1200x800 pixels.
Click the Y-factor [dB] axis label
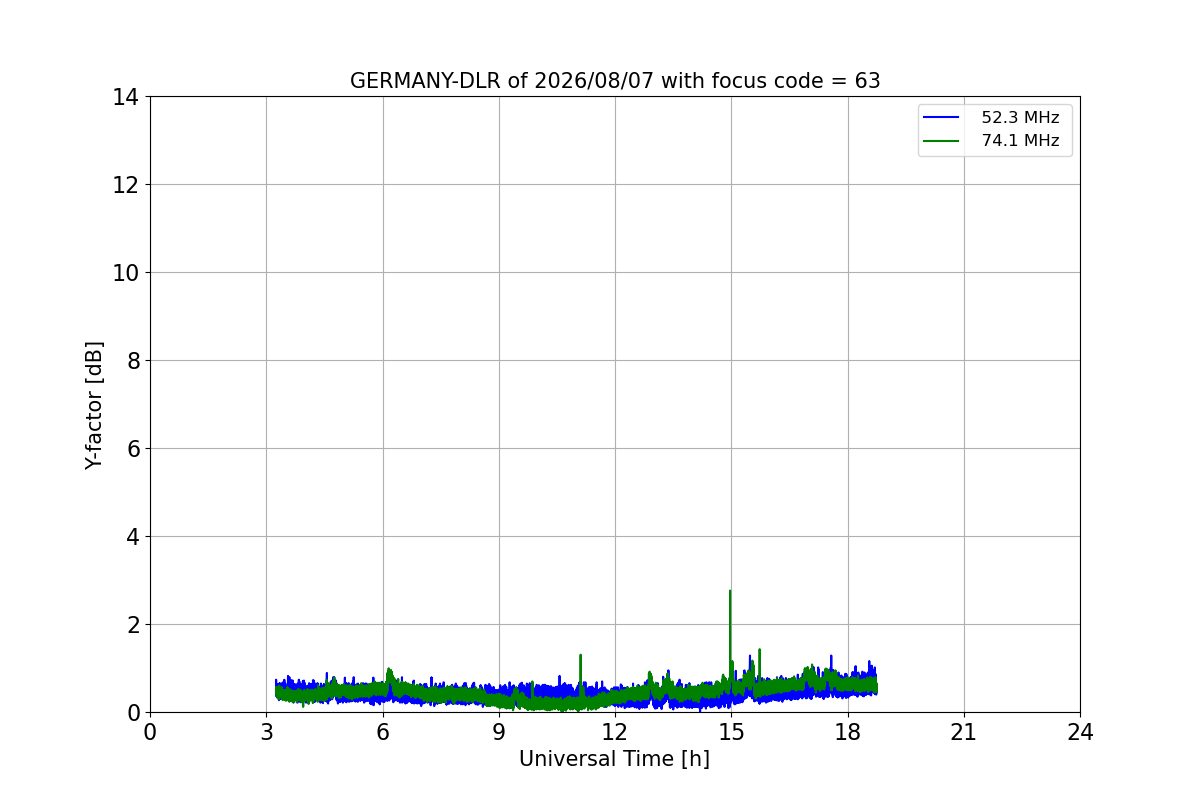click(94, 405)
